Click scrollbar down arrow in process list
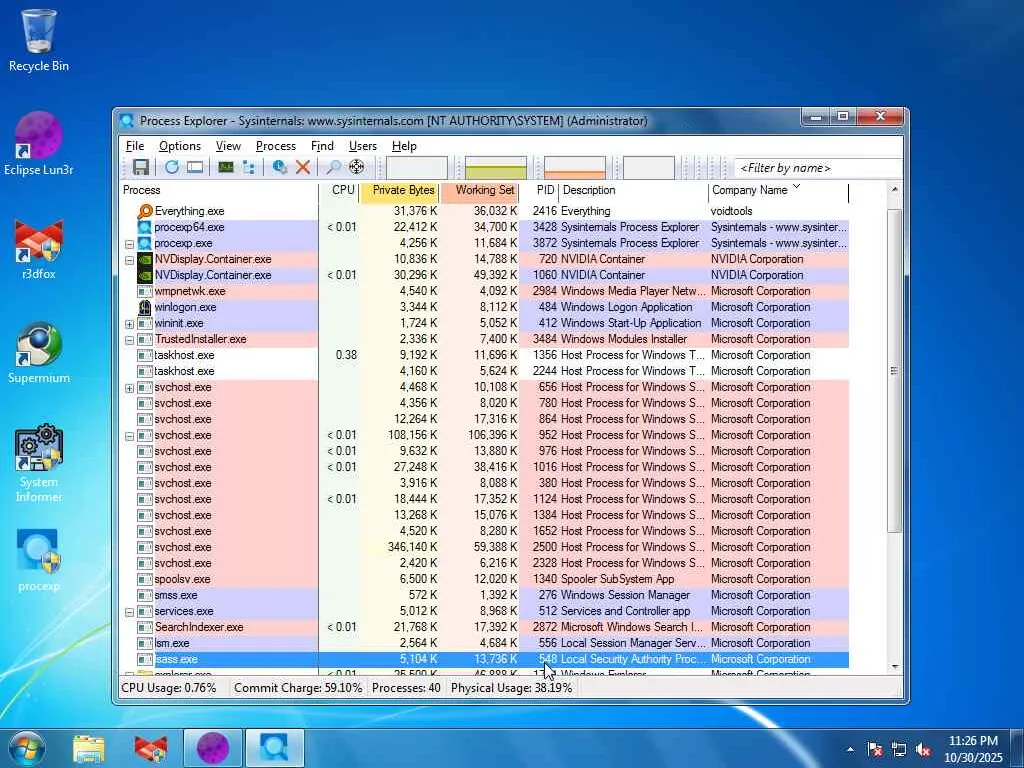This screenshot has height=768, width=1024. 894,667
